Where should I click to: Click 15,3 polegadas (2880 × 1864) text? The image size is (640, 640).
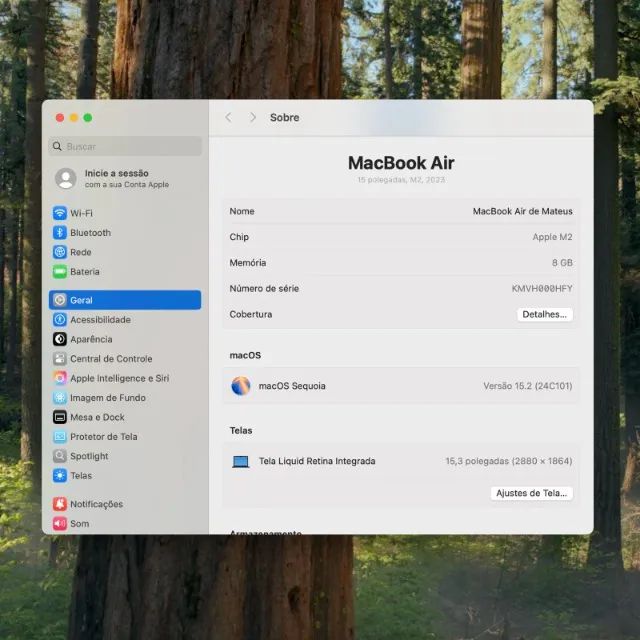point(509,461)
